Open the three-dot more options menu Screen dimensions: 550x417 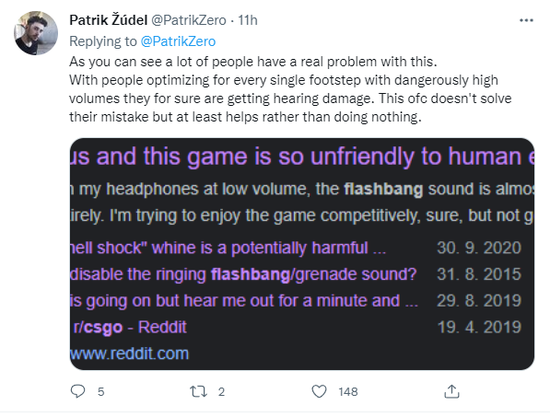tap(526, 21)
